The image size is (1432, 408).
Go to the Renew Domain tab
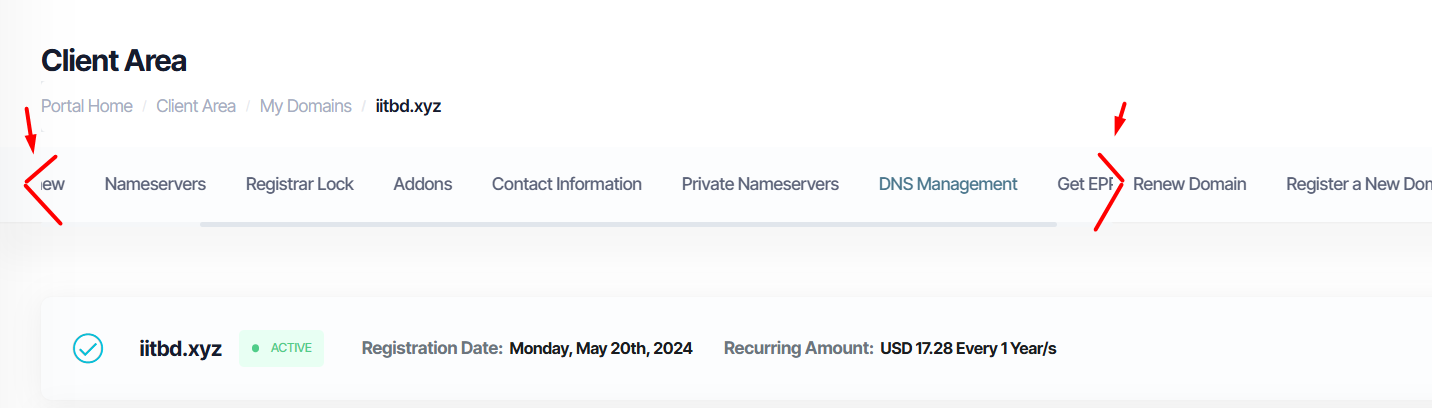click(x=1190, y=184)
